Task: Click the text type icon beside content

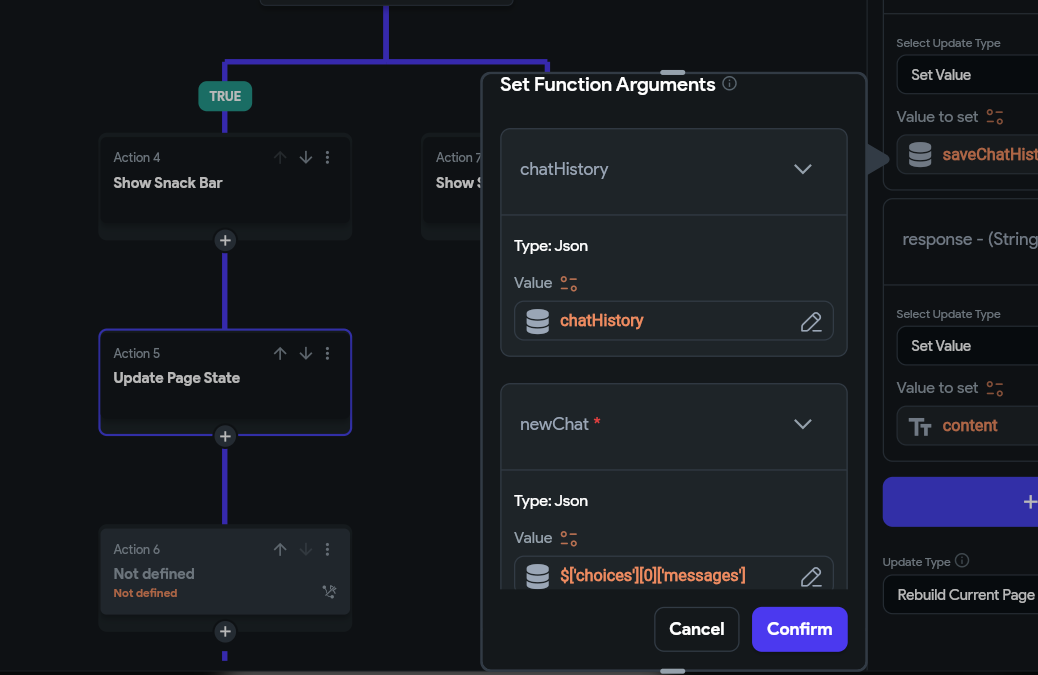Action: tap(920, 426)
